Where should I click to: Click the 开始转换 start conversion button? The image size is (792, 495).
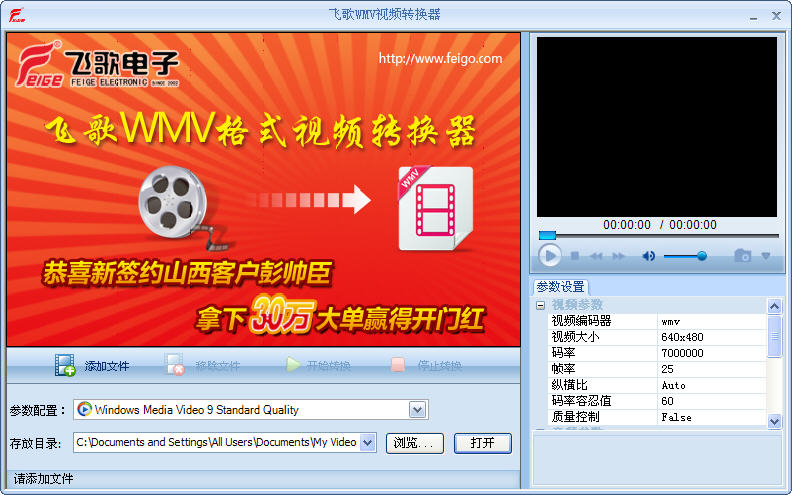pos(318,365)
